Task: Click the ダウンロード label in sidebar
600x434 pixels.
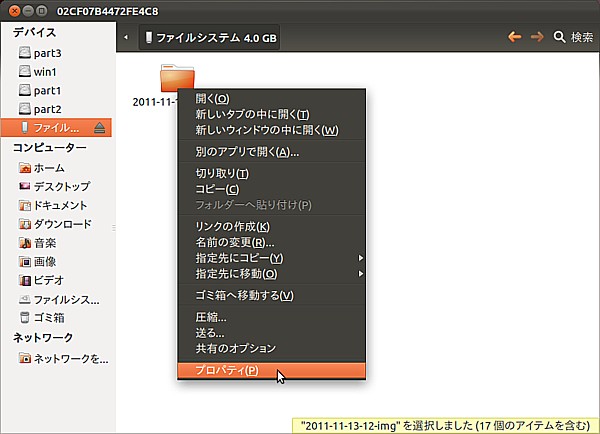Action: pos(63,224)
